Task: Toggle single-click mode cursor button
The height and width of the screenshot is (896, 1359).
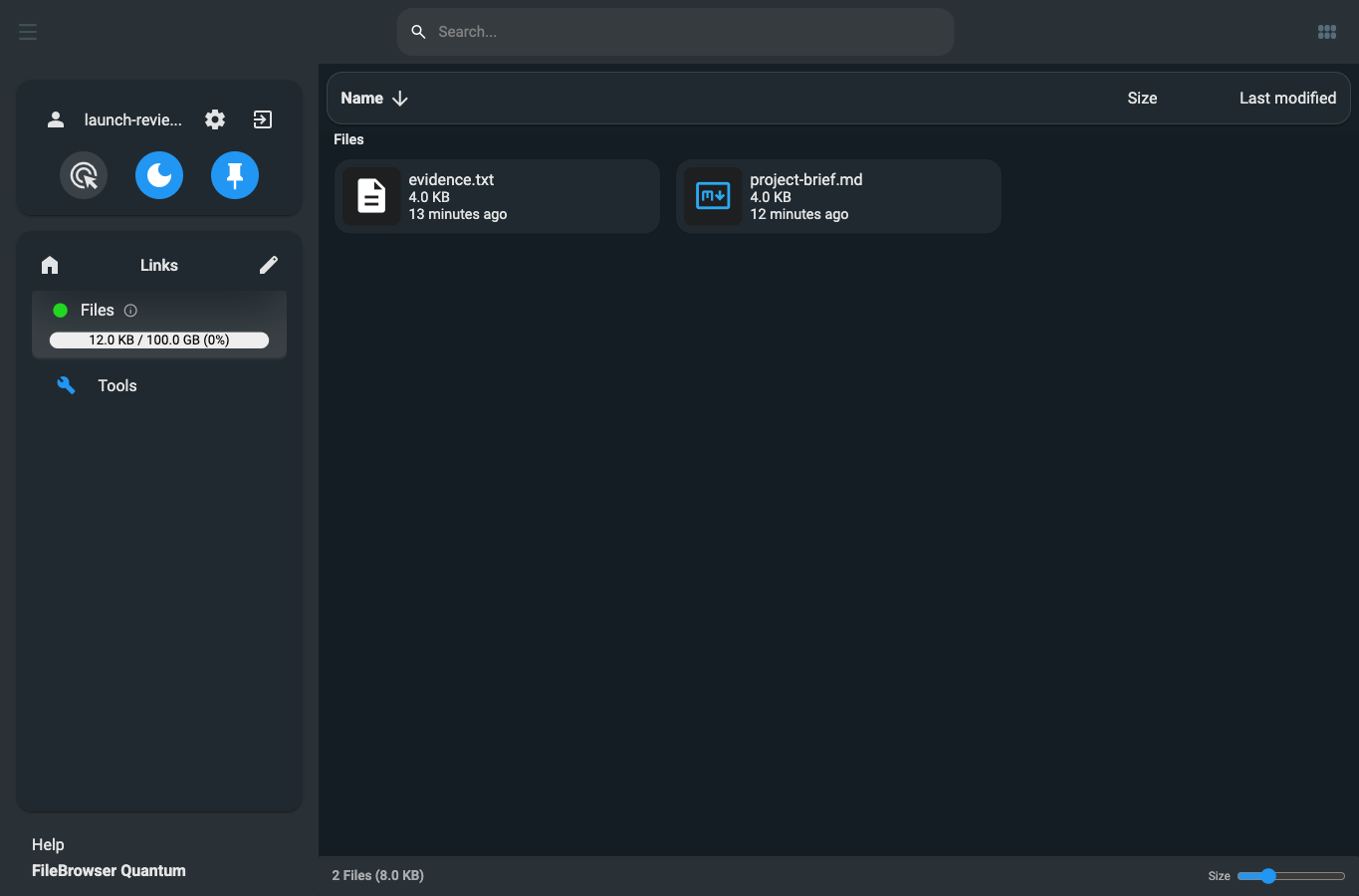Action: (84, 175)
